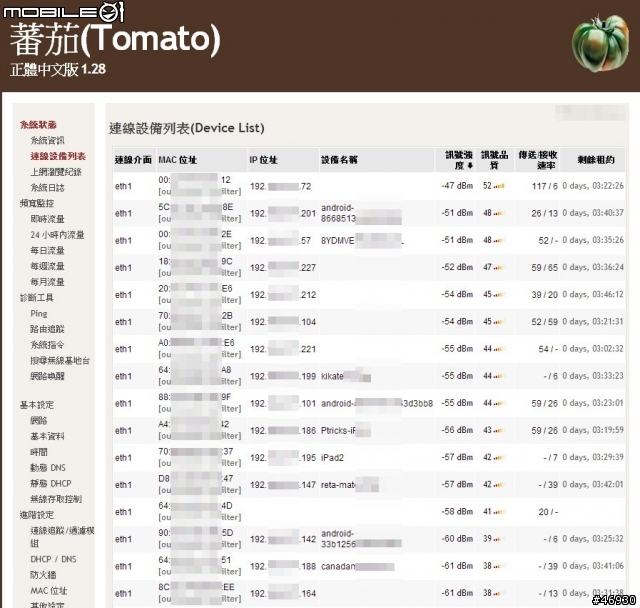Open 連線追蹤/過濾模組 in the sidebar

pos(62,537)
